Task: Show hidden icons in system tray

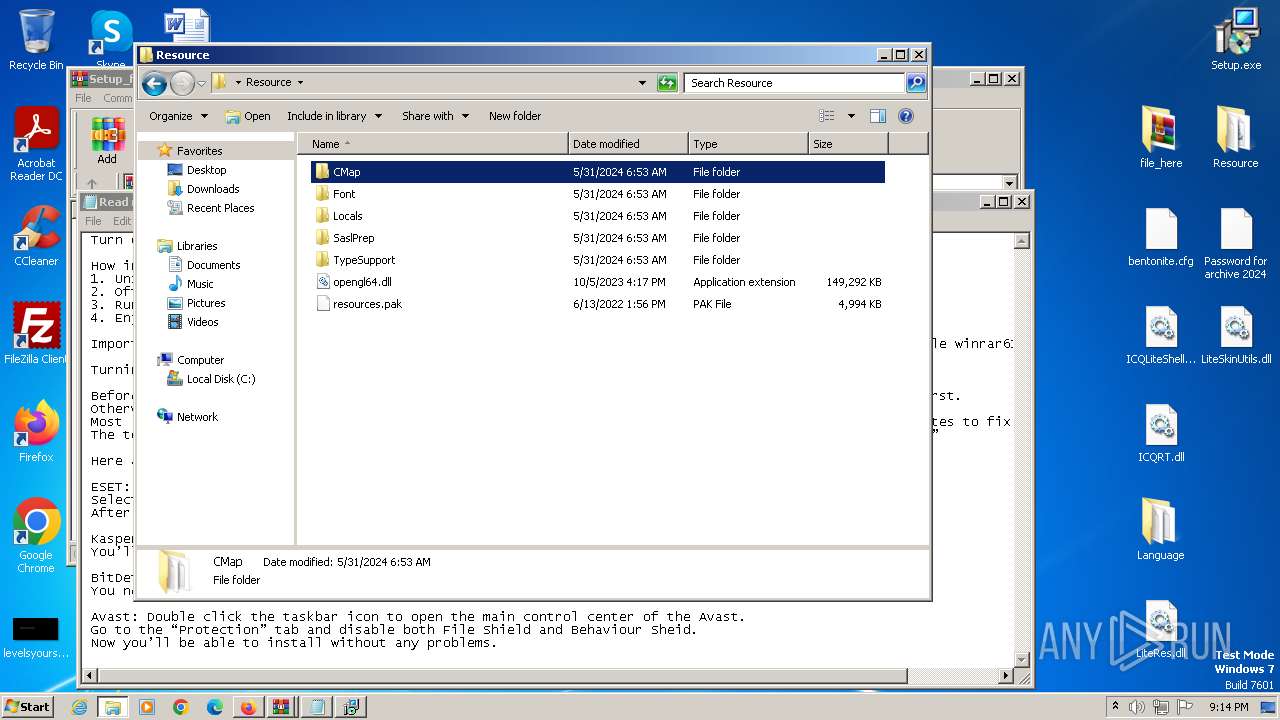Action: click(1115, 706)
